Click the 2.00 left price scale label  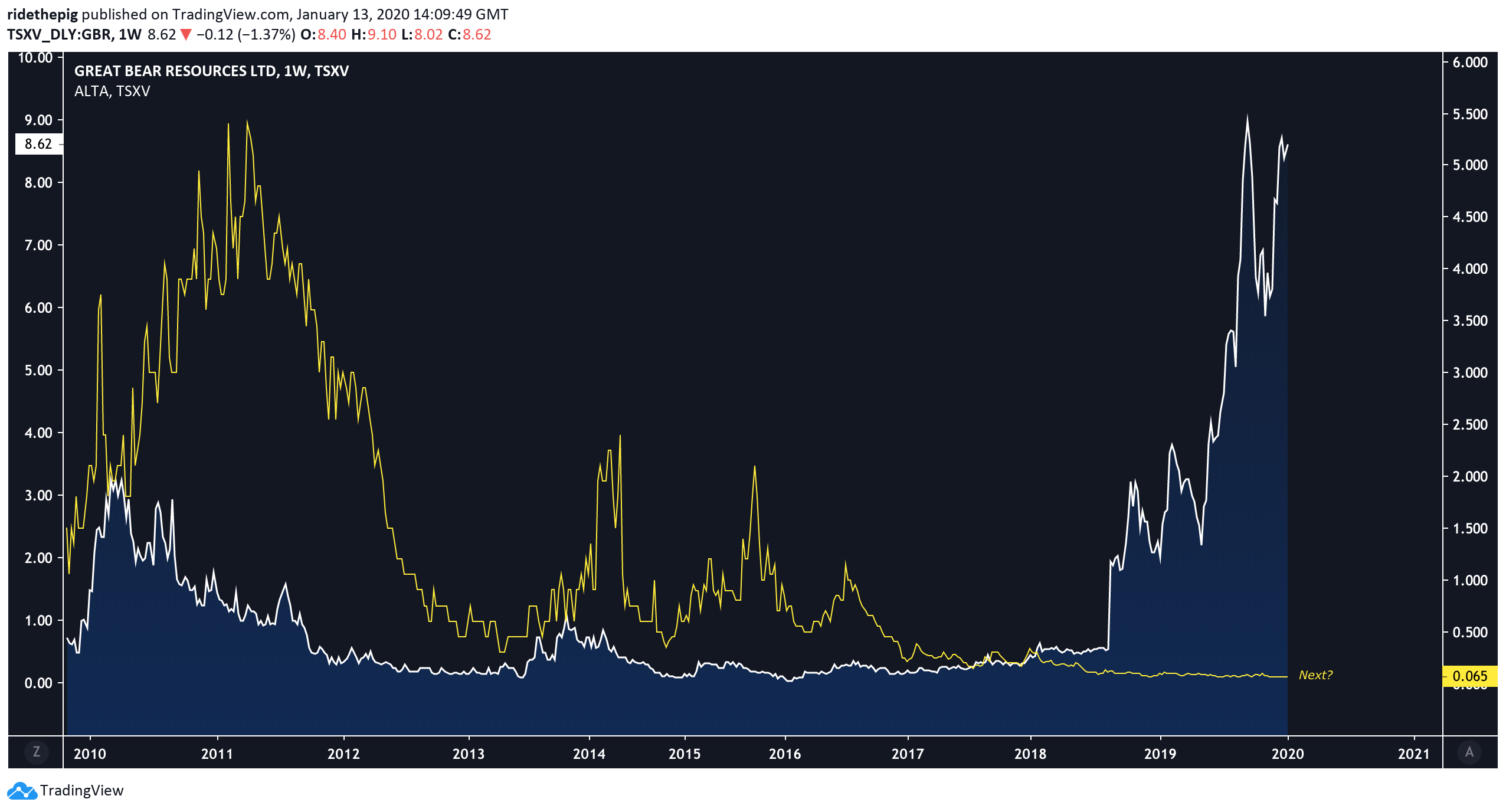tap(38, 558)
